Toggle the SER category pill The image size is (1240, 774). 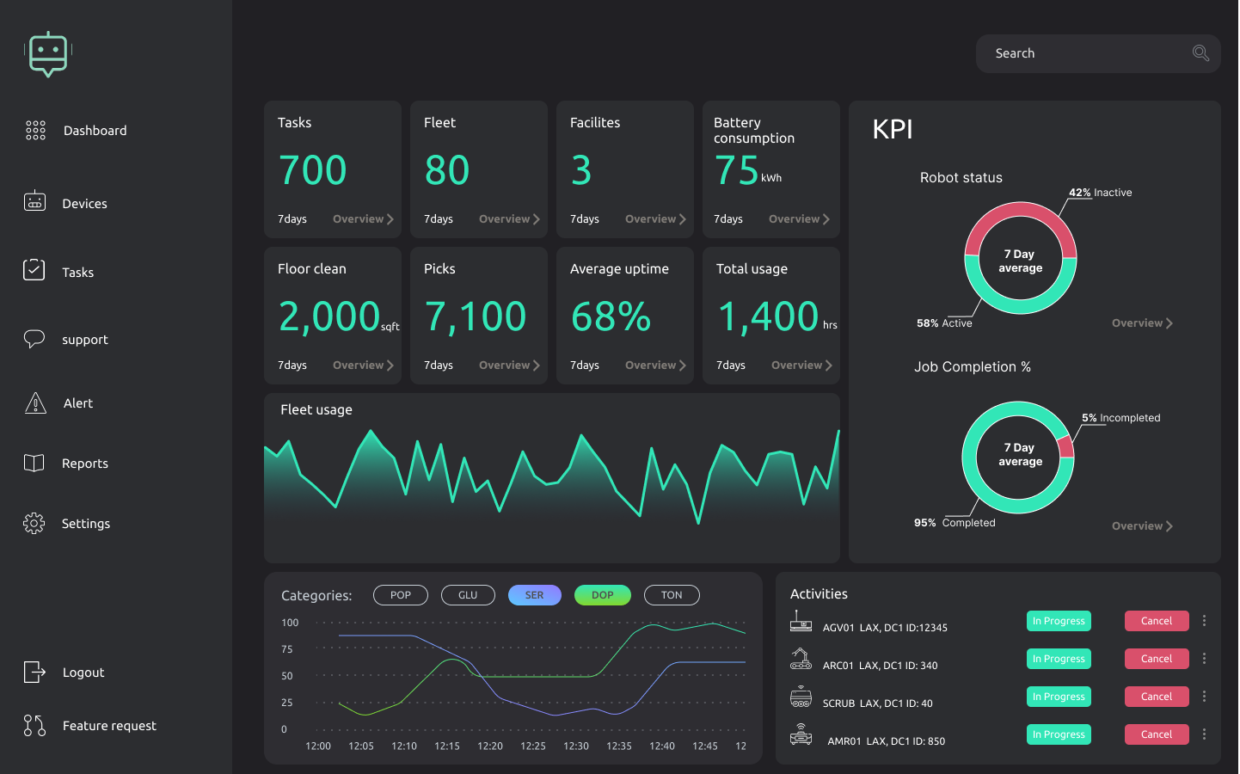(535, 595)
